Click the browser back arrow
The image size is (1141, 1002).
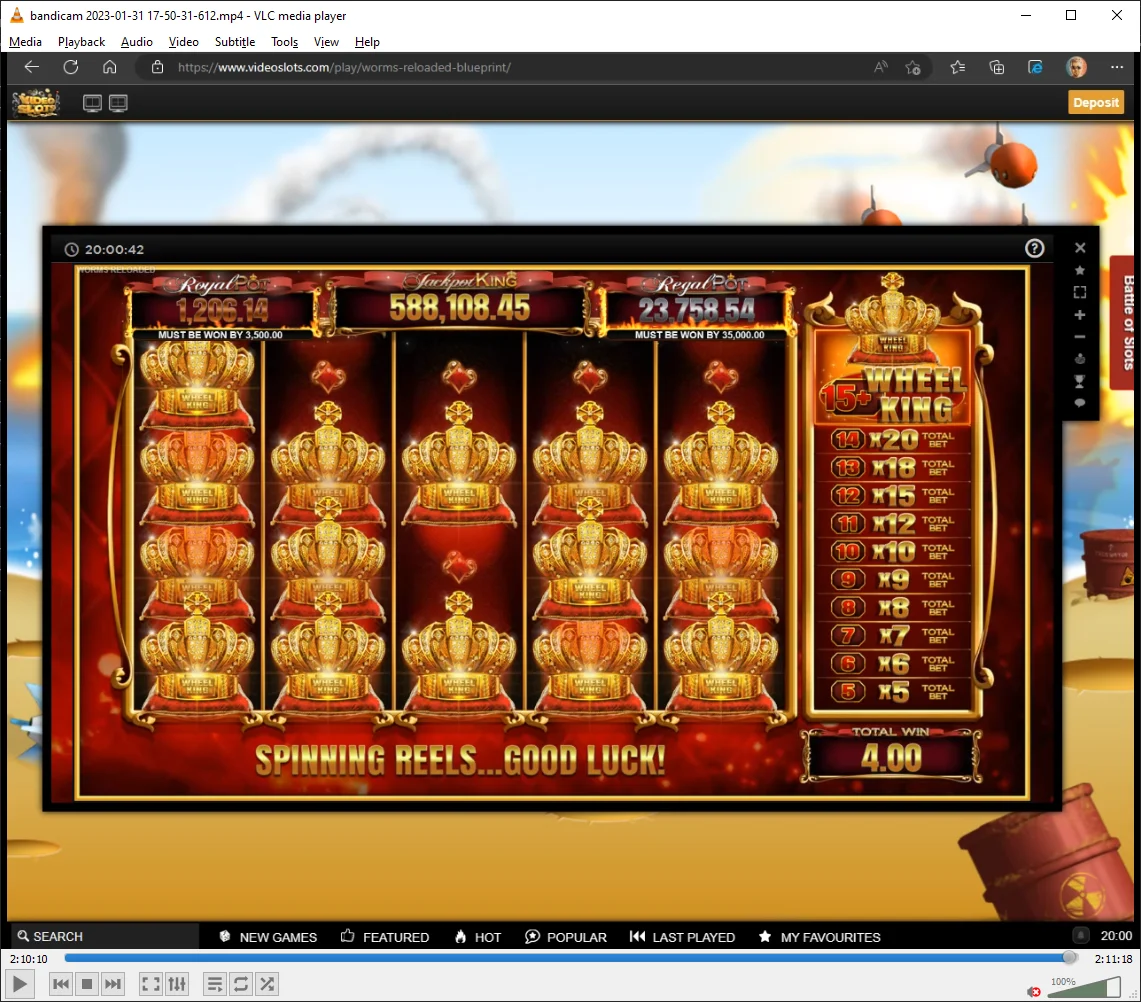coord(31,67)
